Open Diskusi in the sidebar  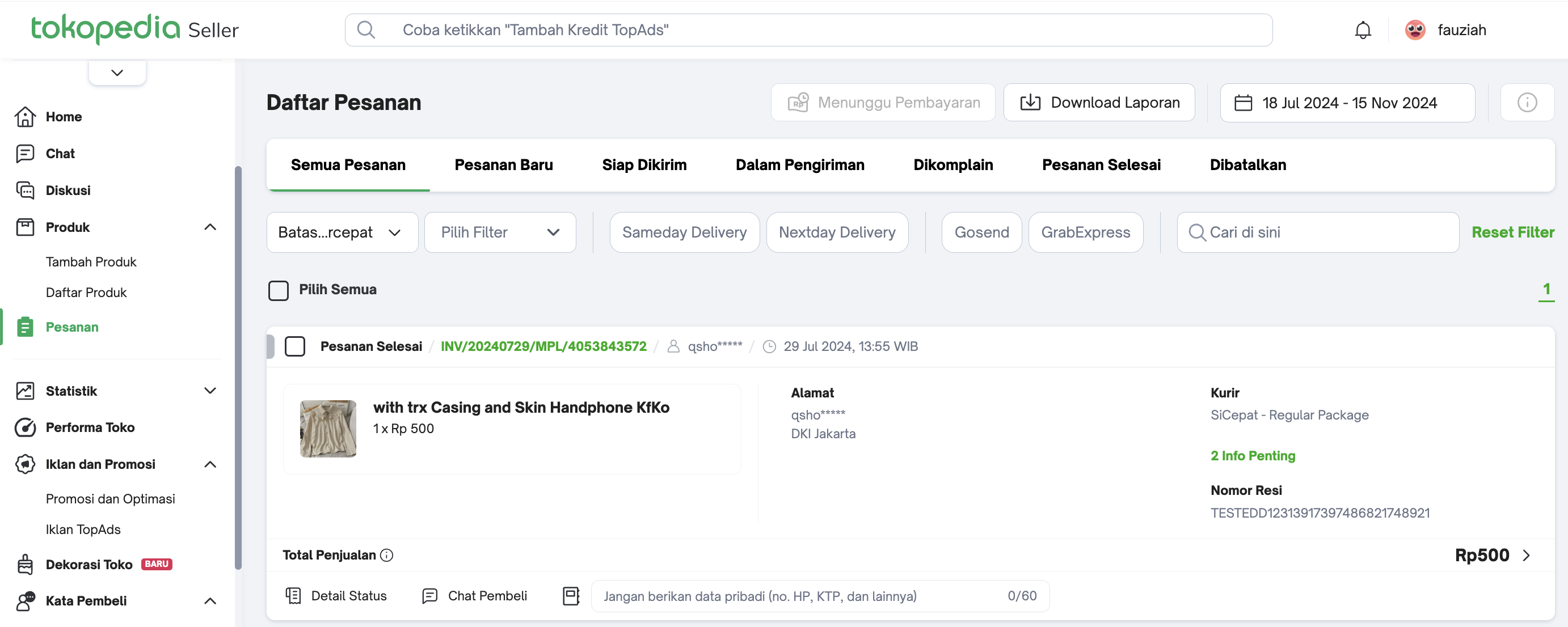pos(68,190)
